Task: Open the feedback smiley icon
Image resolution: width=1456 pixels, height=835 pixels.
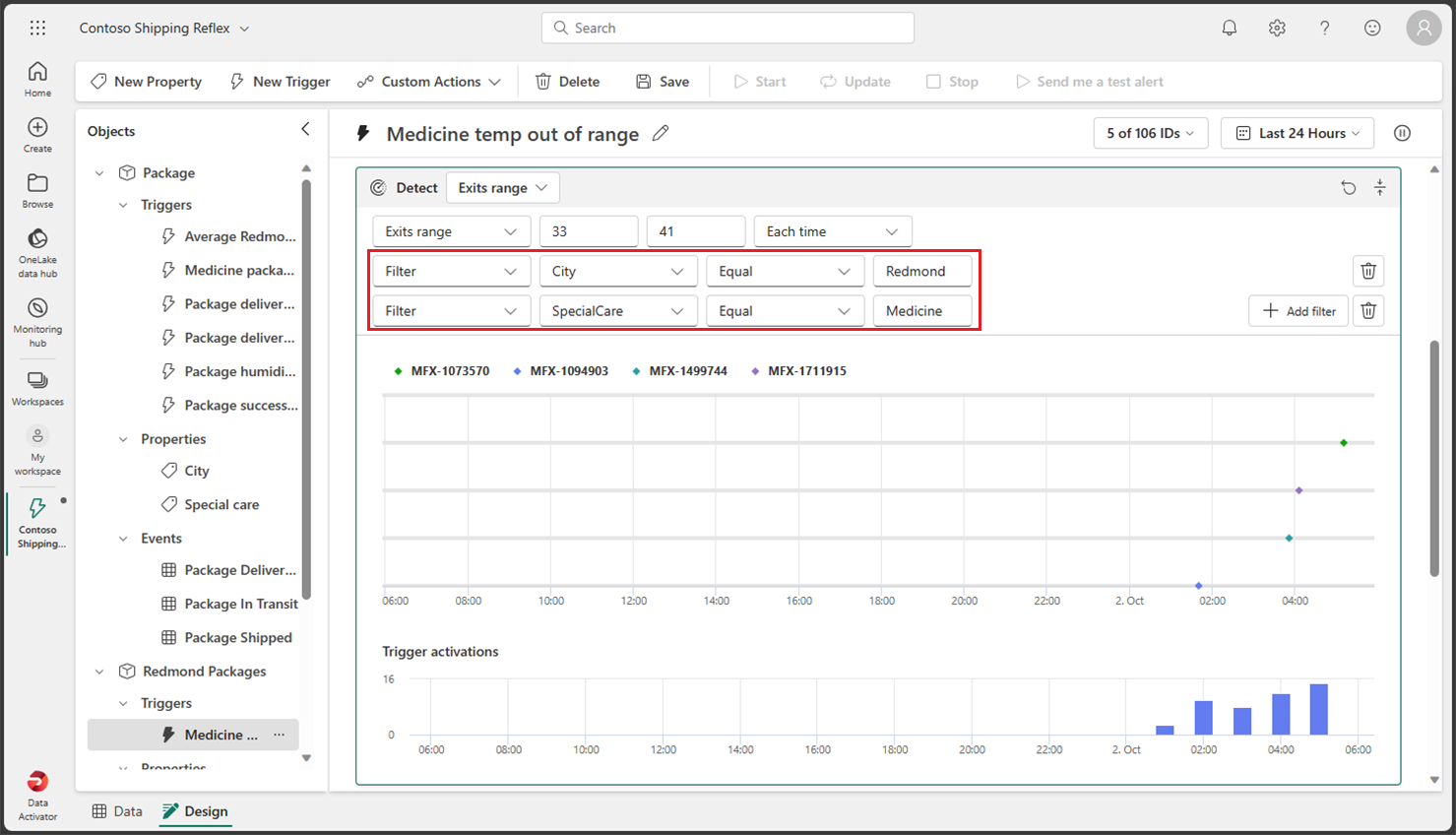Action: point(1372,28)
